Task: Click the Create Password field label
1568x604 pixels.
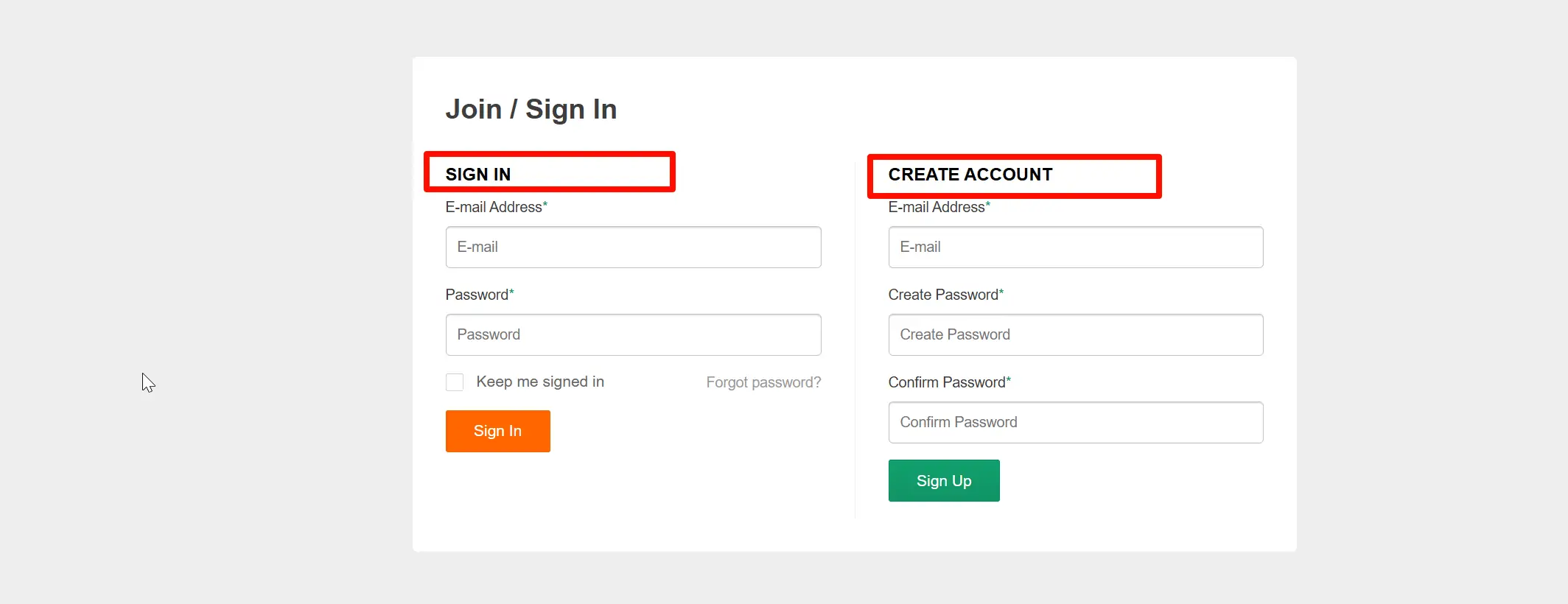Action: (942, 295)
